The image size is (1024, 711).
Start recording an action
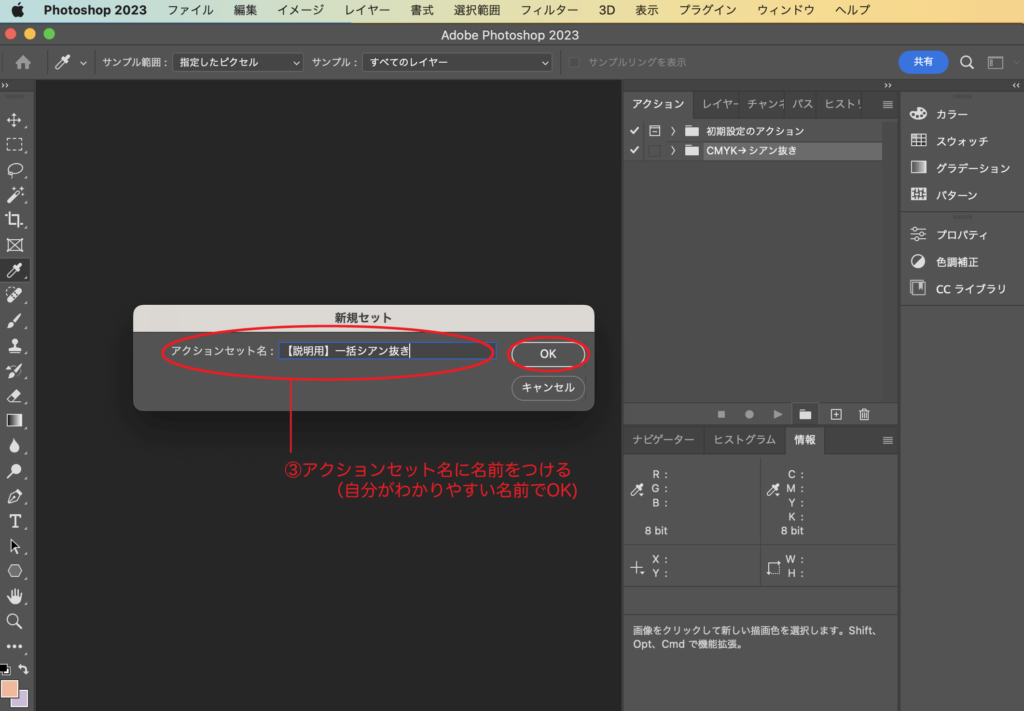(x=749, y=415)
